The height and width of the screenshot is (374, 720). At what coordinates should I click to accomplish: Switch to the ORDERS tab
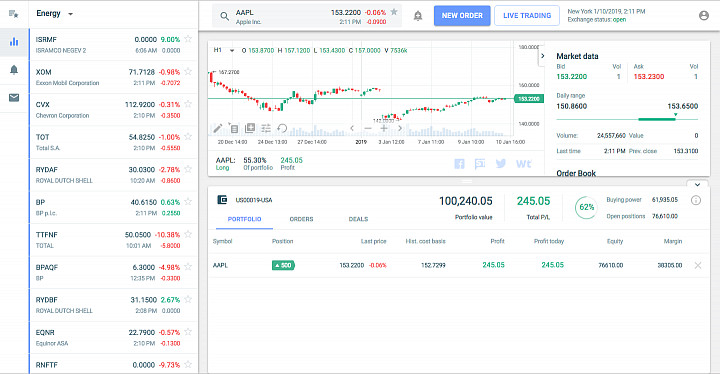coord(301,219)
